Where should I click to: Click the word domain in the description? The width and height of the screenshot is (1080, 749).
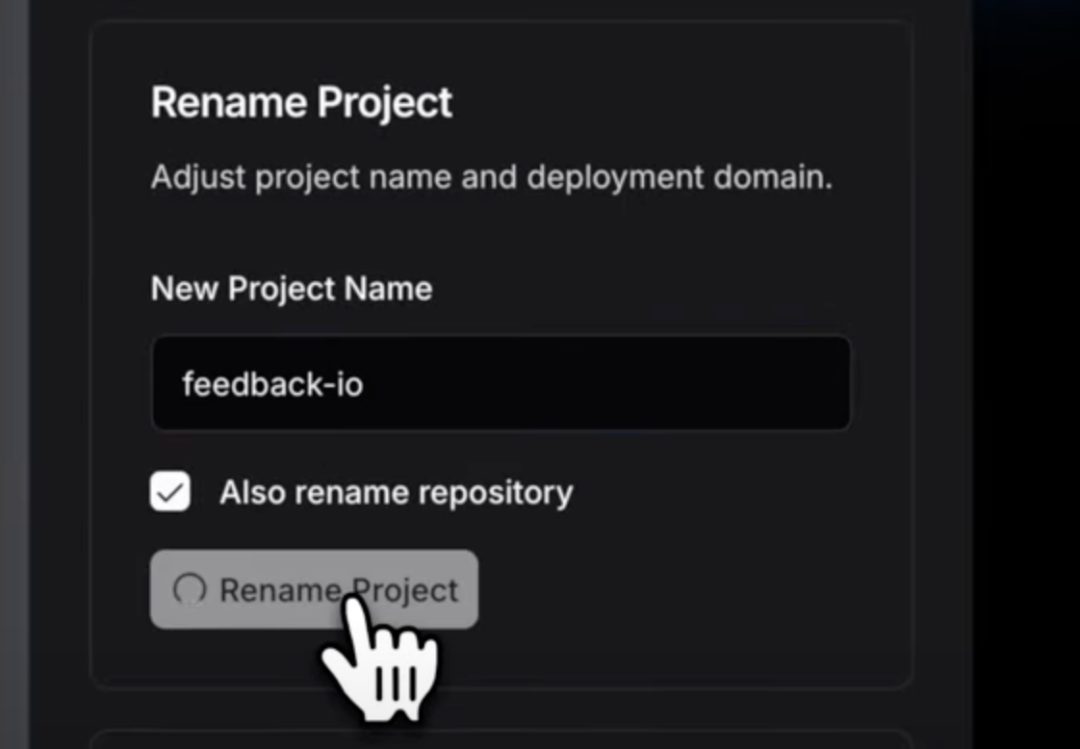(x=773, y=176)
